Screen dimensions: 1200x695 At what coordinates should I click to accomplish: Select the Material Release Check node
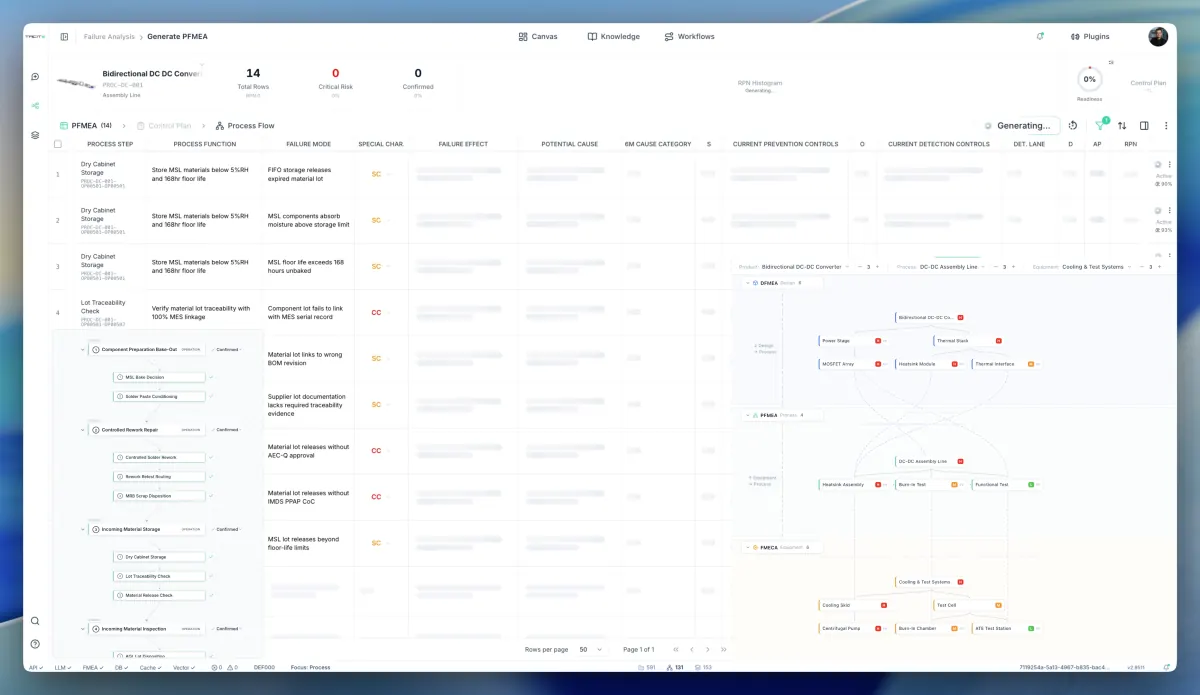(159, 595)
